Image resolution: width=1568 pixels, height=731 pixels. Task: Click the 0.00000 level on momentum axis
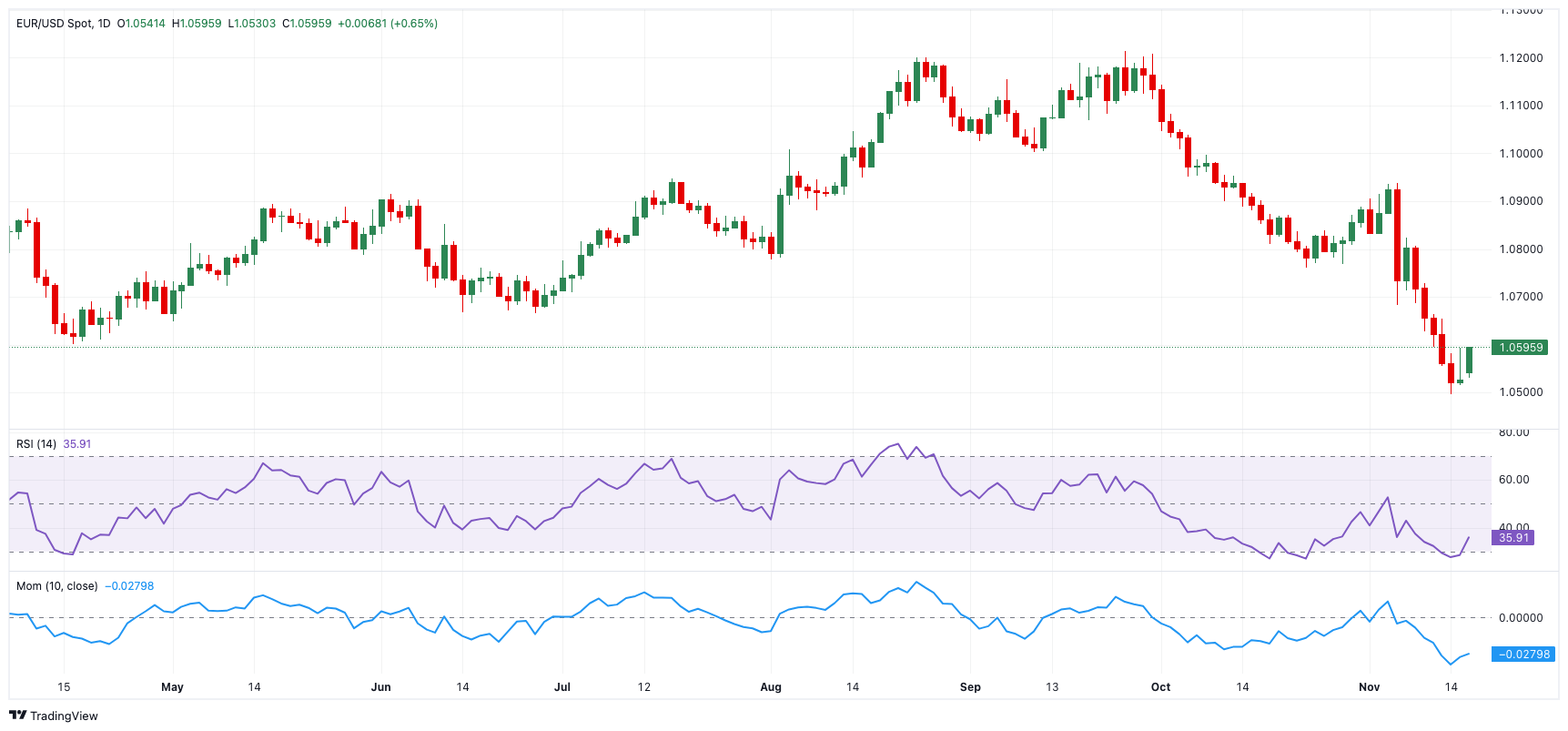(x=1521, y=618)
